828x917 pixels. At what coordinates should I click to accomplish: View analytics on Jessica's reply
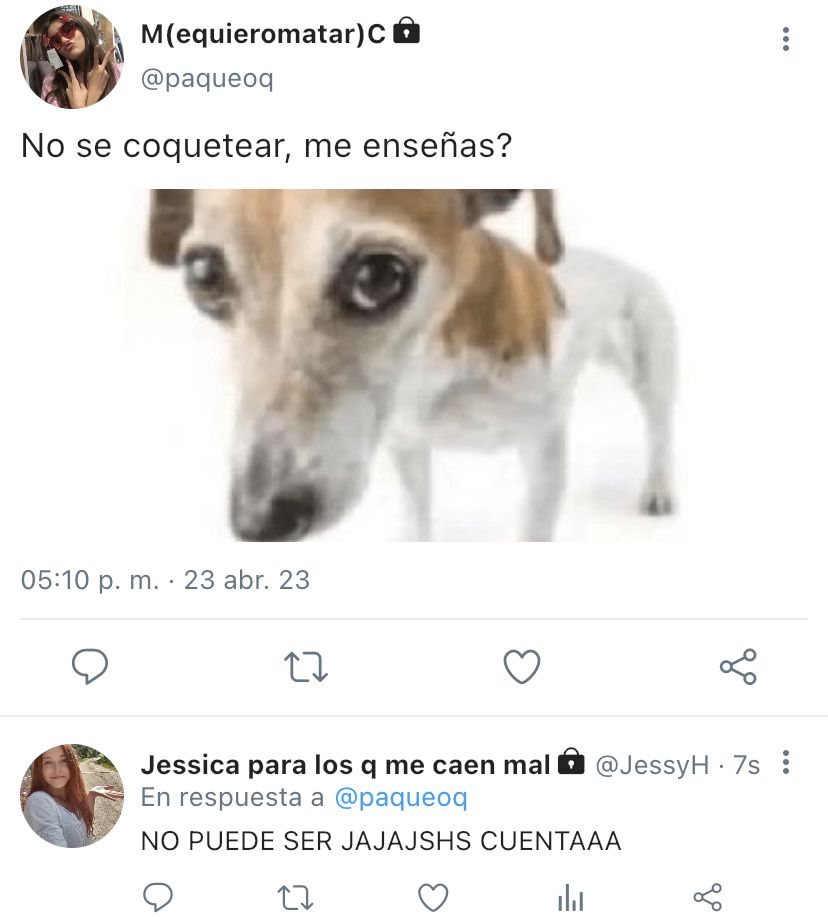point(571,898)
